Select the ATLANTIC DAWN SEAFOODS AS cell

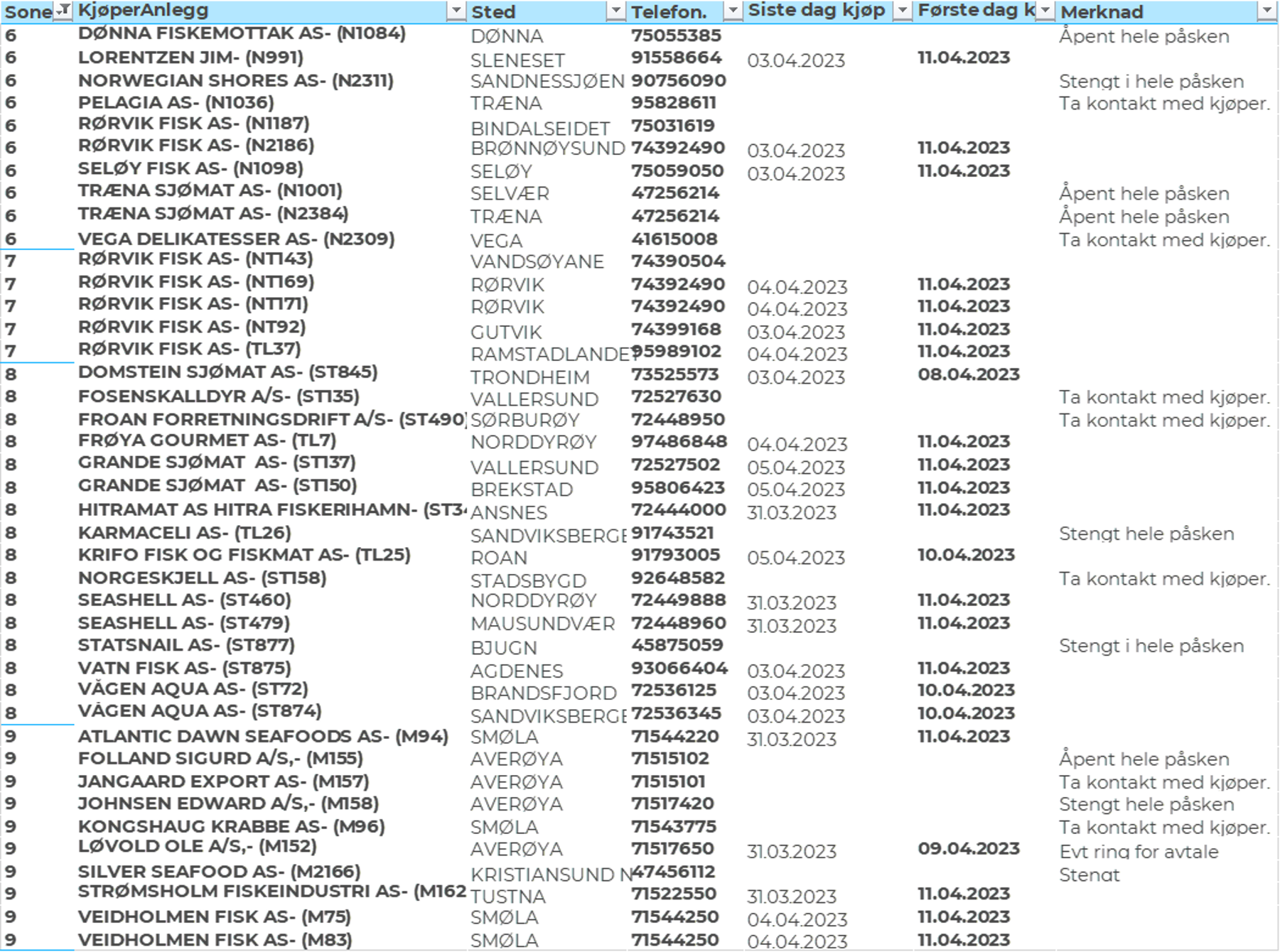pyautogui.click(x=263, y=737)
